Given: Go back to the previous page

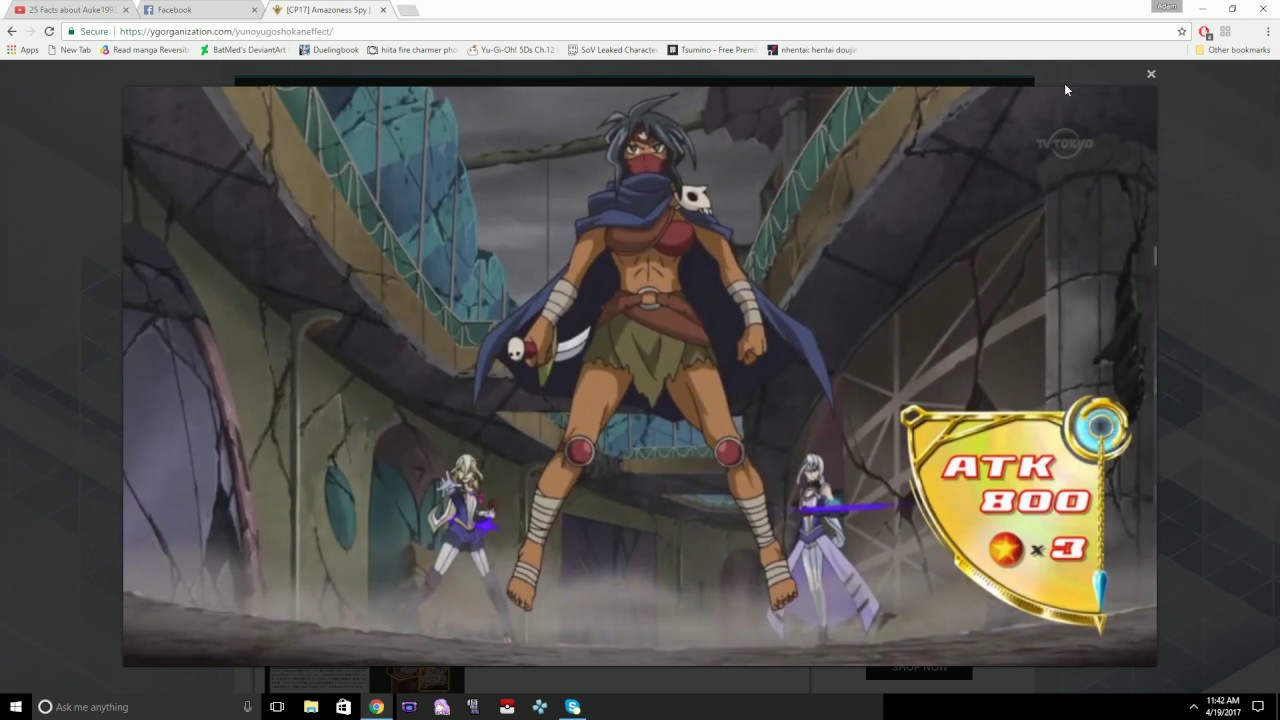Looking at the screenshot, I should coord(12,31).
